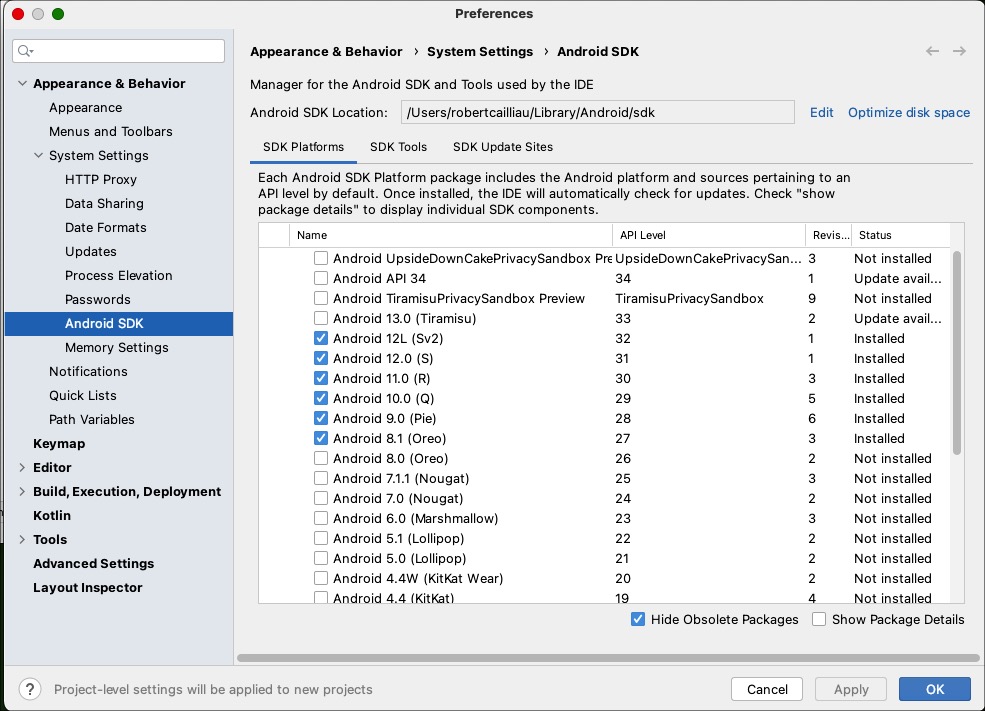Switch to the SDK Platforms tab
Image resolution: width=985 pixels, height=711 pixels.
[x=303, y=147]
